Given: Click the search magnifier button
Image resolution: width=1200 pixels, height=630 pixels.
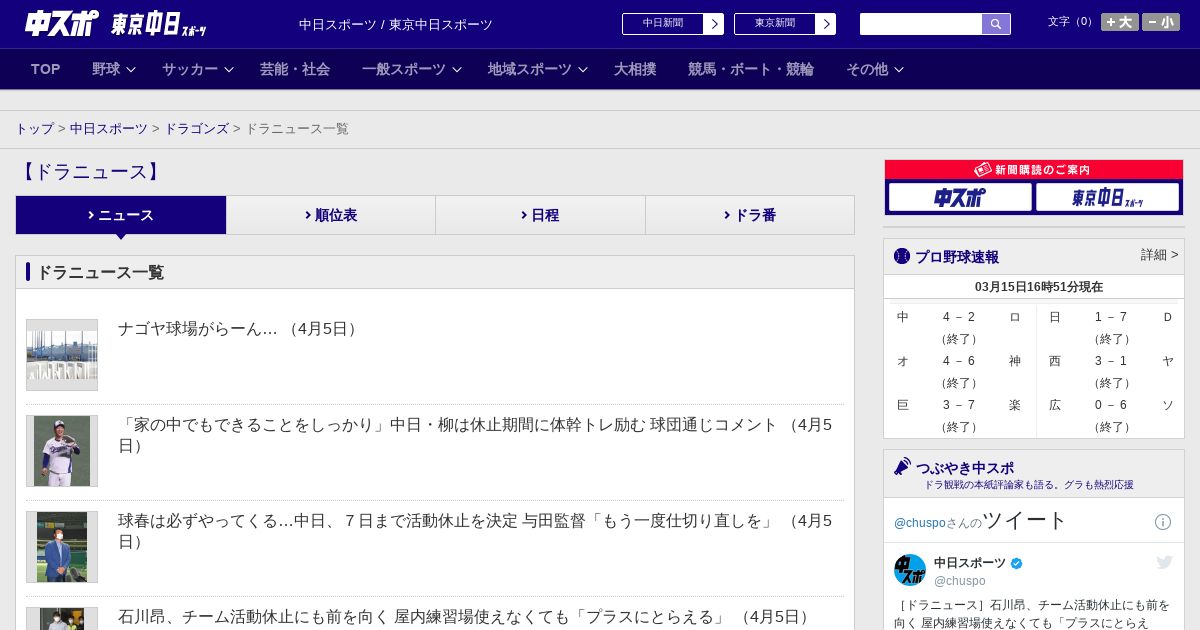Looking at the screenshot, I should [996, 24].
